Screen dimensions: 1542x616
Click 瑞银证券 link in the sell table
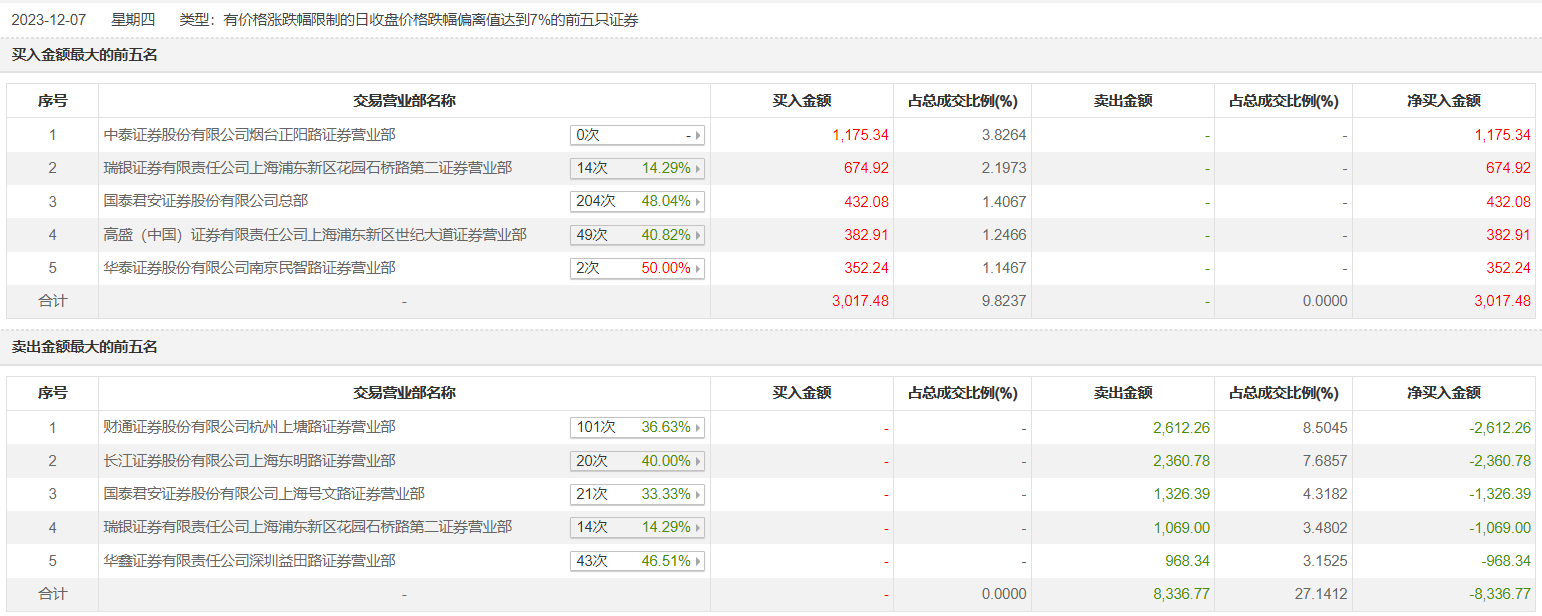click(x=308, y=527)
